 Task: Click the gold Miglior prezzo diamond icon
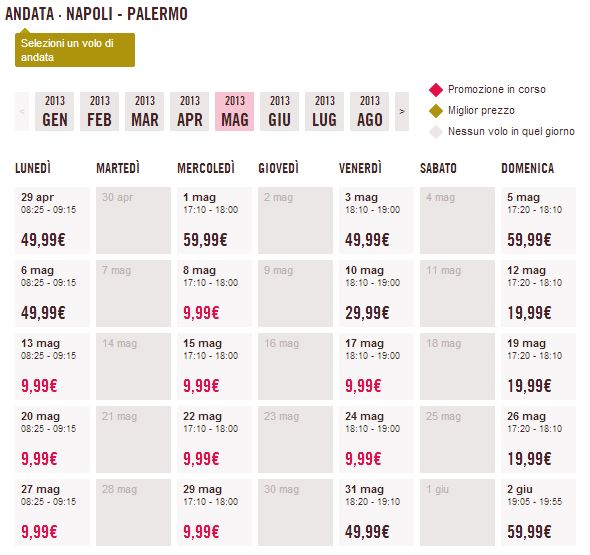[x=436, y=111]
